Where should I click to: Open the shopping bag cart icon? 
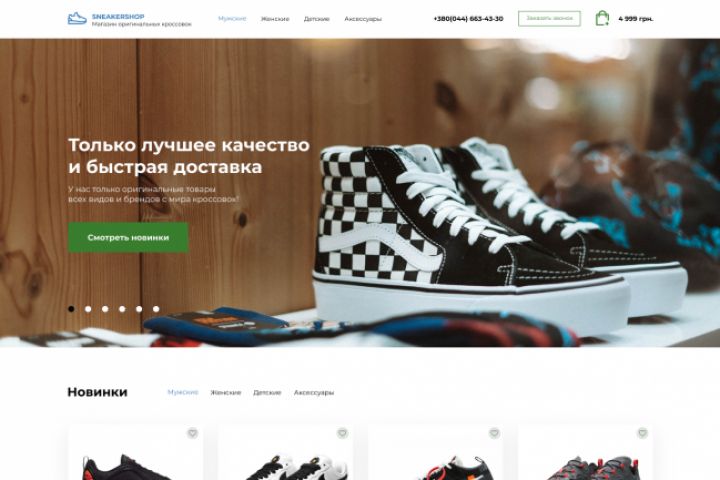602,18
